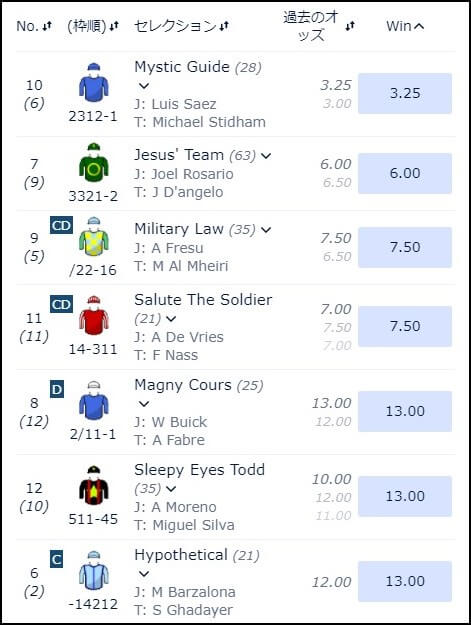Select Hypothetical 13.00 win odds button

pos(405,581)
